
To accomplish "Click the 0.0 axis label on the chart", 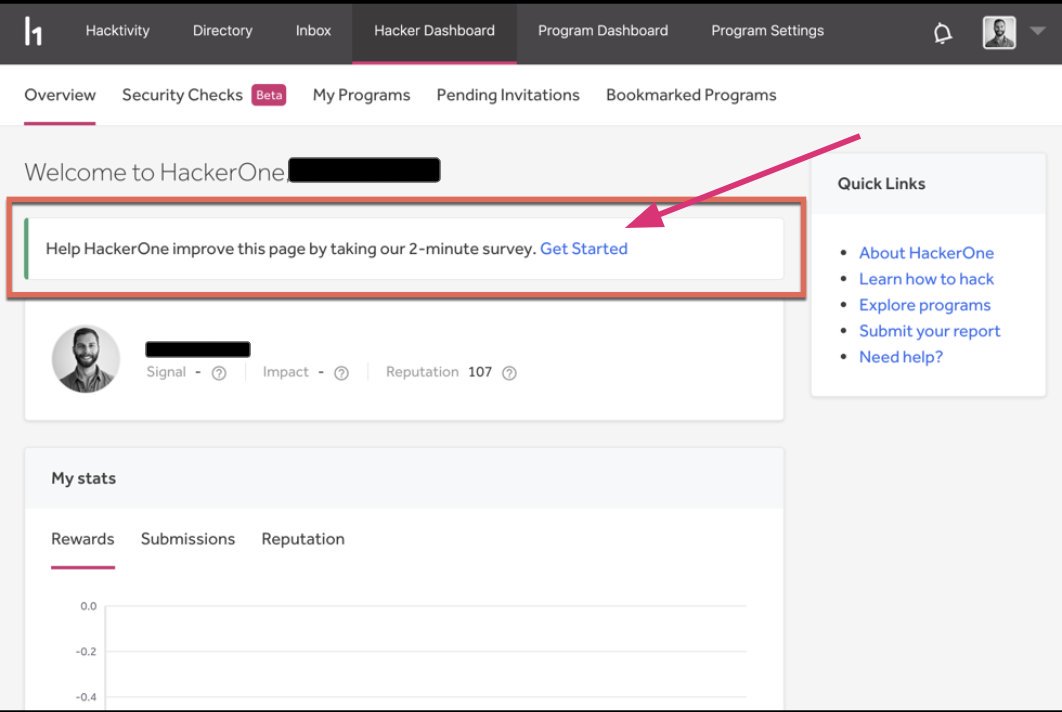I will point(88,606).
